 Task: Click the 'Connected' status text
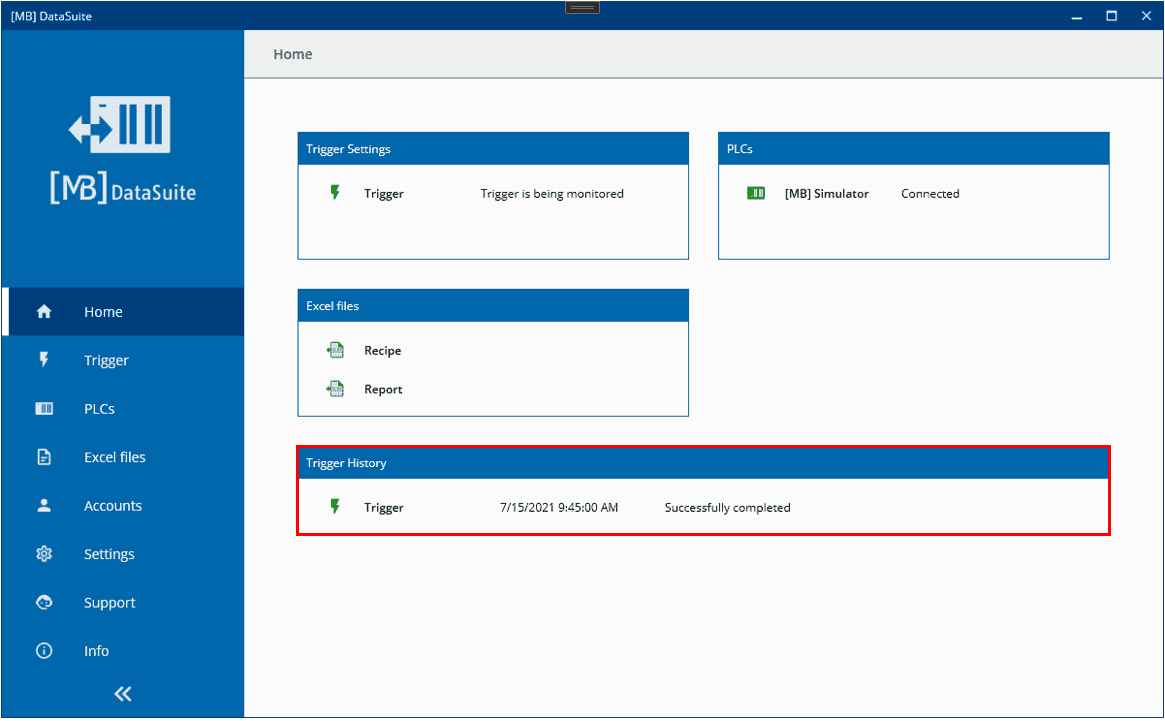(930, 193)
